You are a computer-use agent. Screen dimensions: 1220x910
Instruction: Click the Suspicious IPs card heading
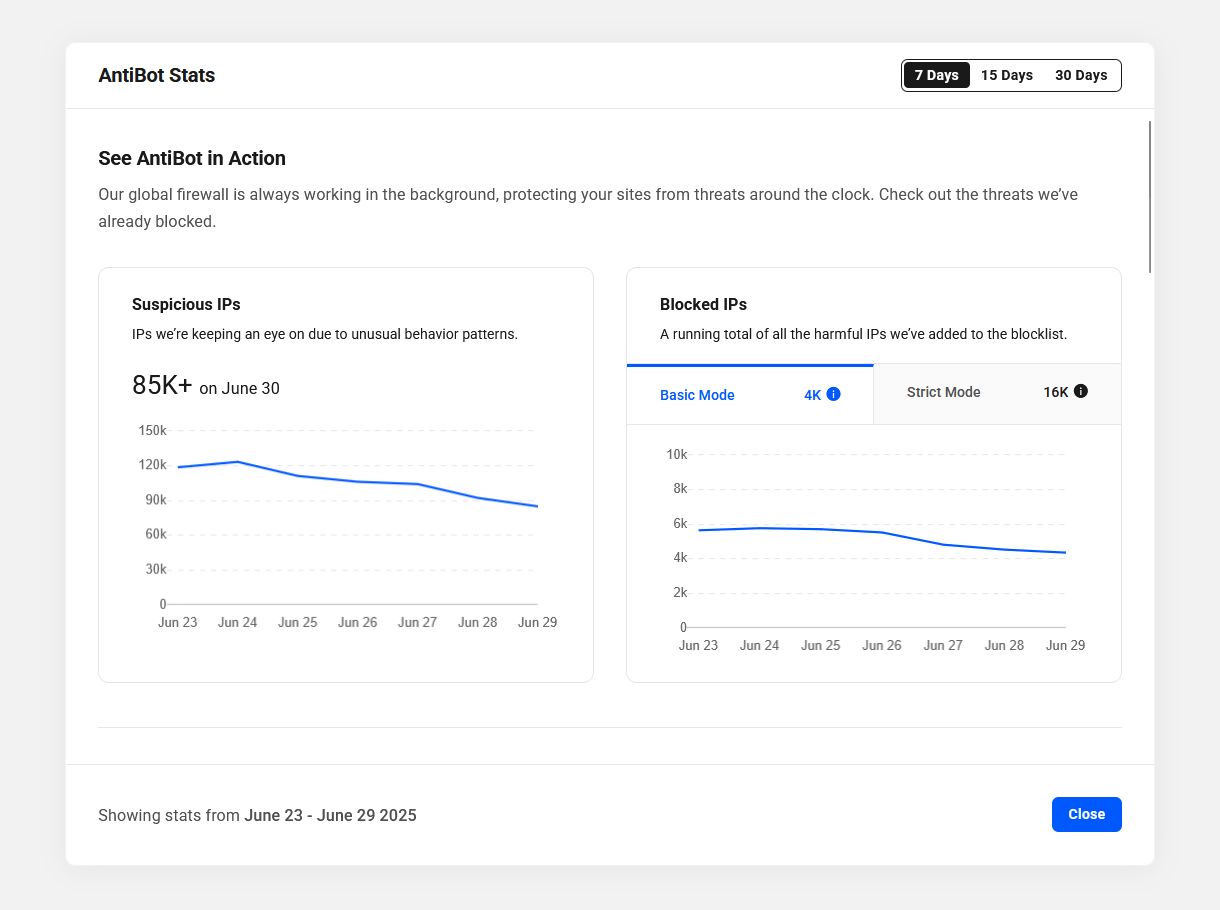(x=186, y=304)
